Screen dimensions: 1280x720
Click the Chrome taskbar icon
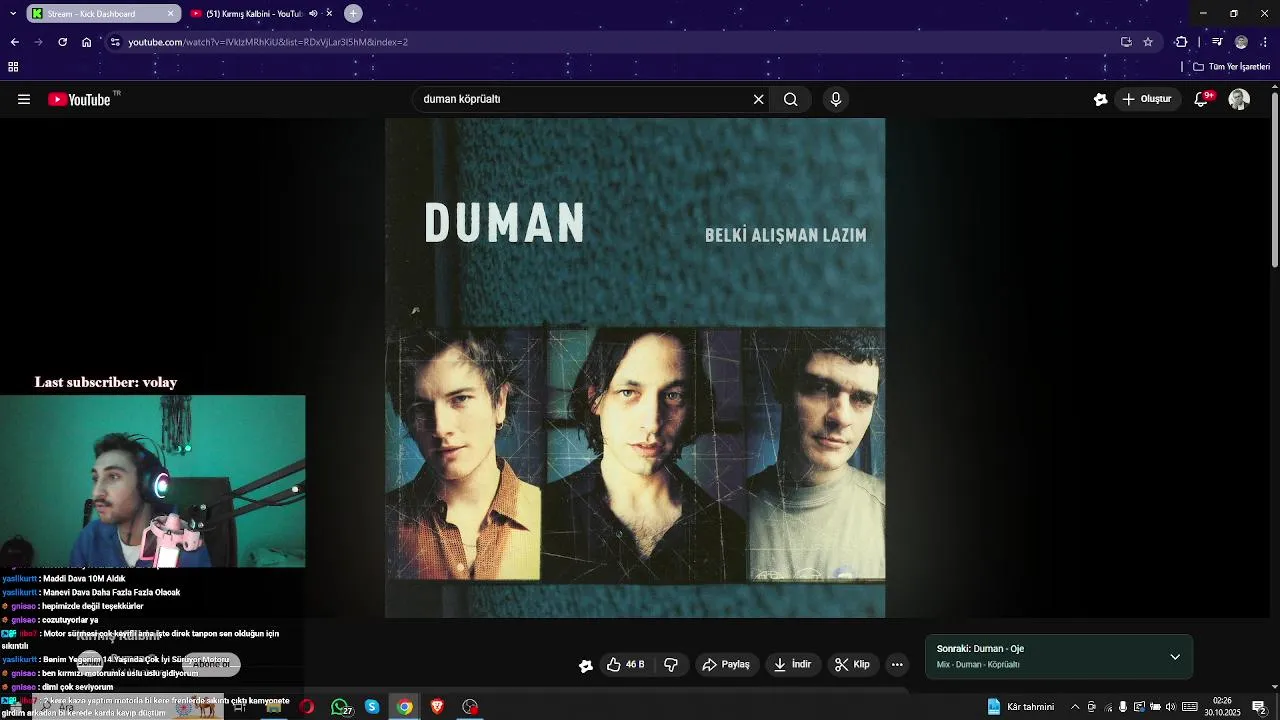tap(404, 707)
